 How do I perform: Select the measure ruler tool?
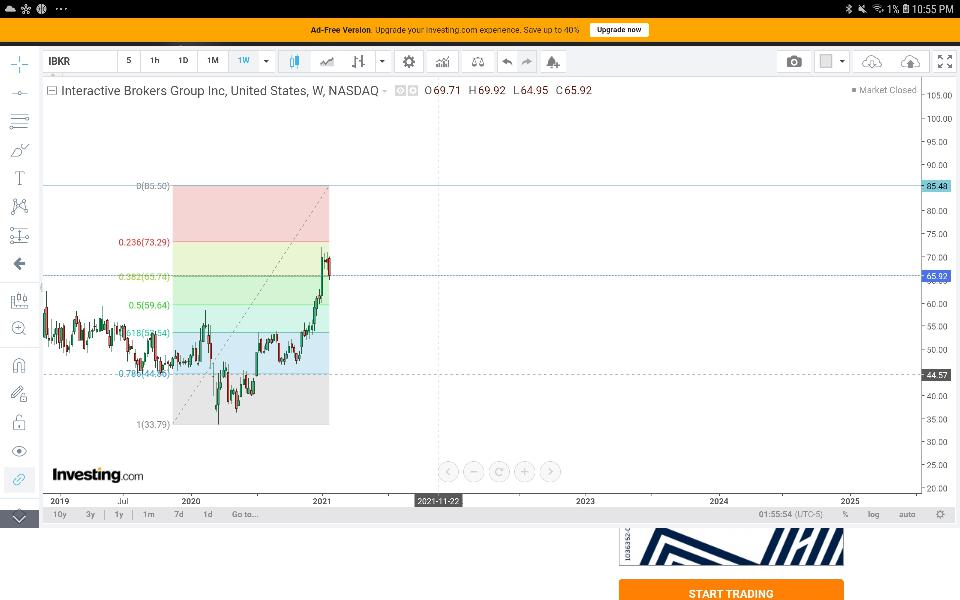[20, 301]
